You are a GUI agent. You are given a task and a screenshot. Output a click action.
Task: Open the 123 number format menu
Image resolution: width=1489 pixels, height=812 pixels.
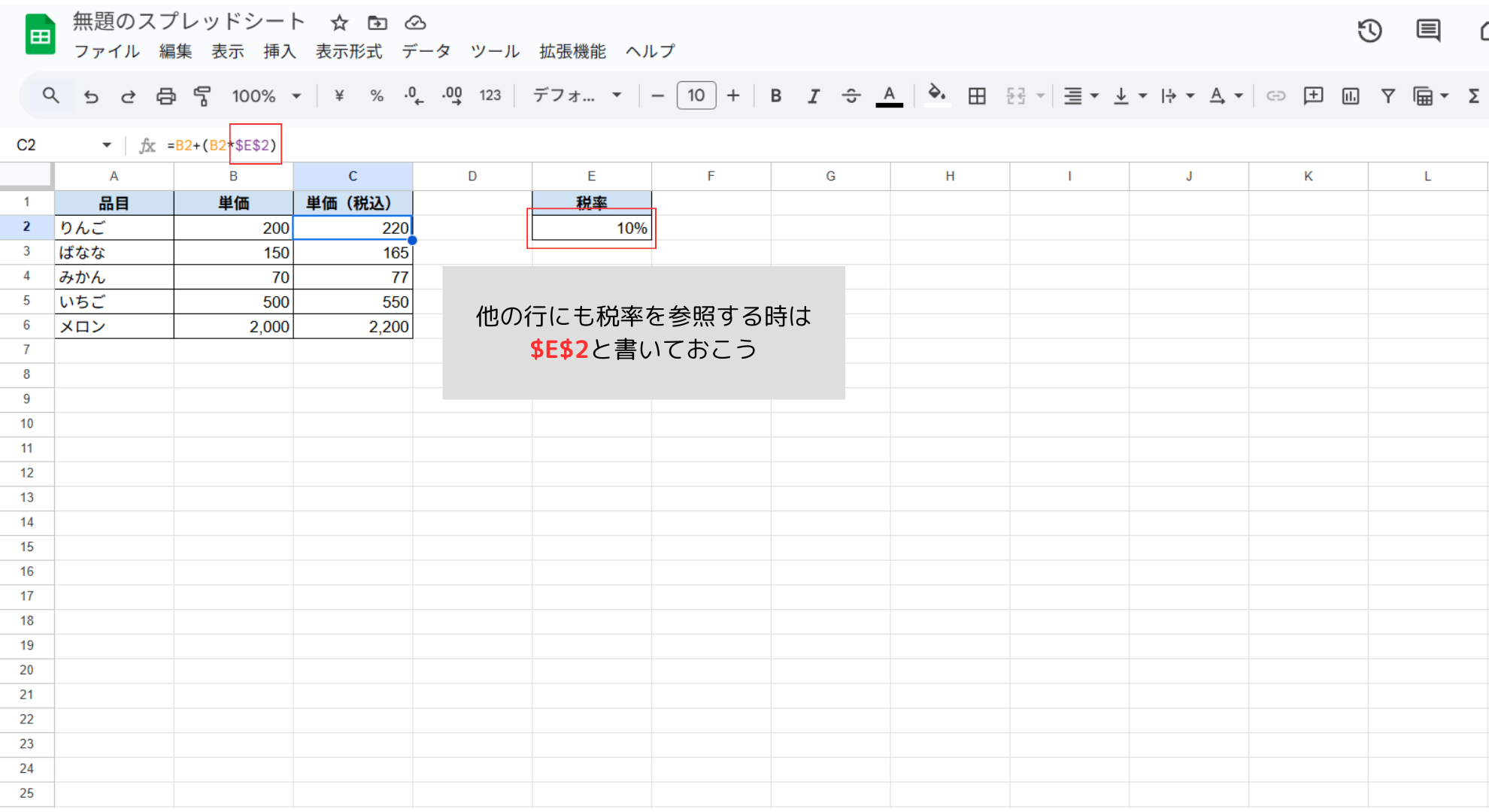490,96
